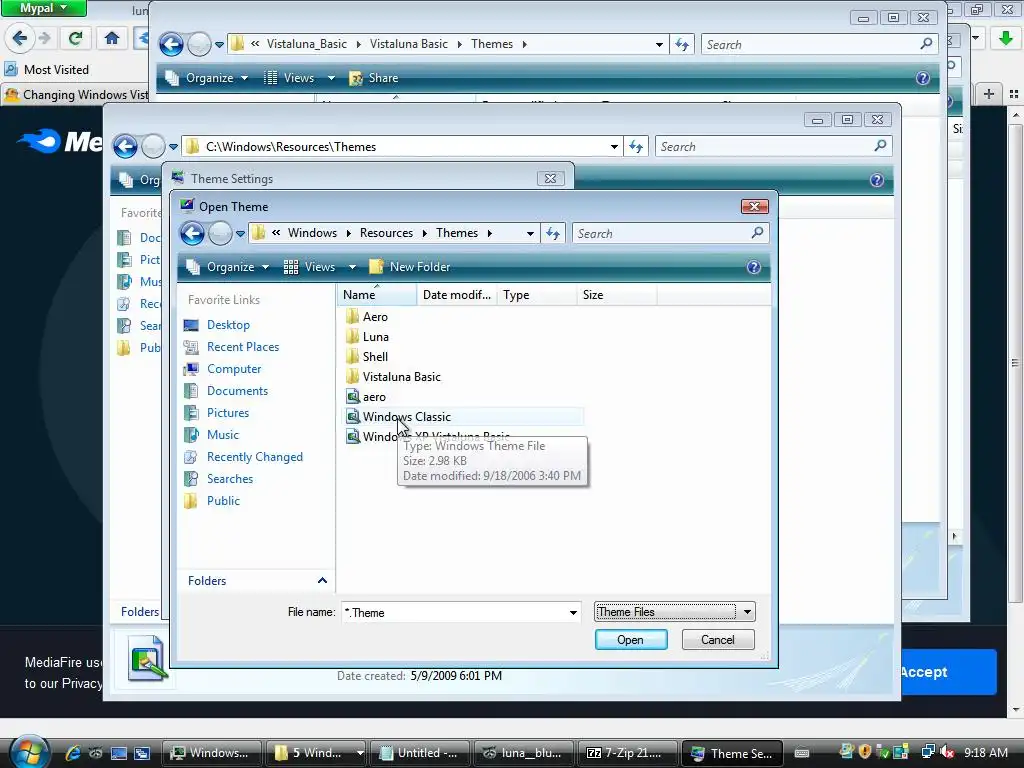Open downloads arrow in Mypal toolbar
This screenshot has width=1024, height=768.
[x=1006, y=38]
